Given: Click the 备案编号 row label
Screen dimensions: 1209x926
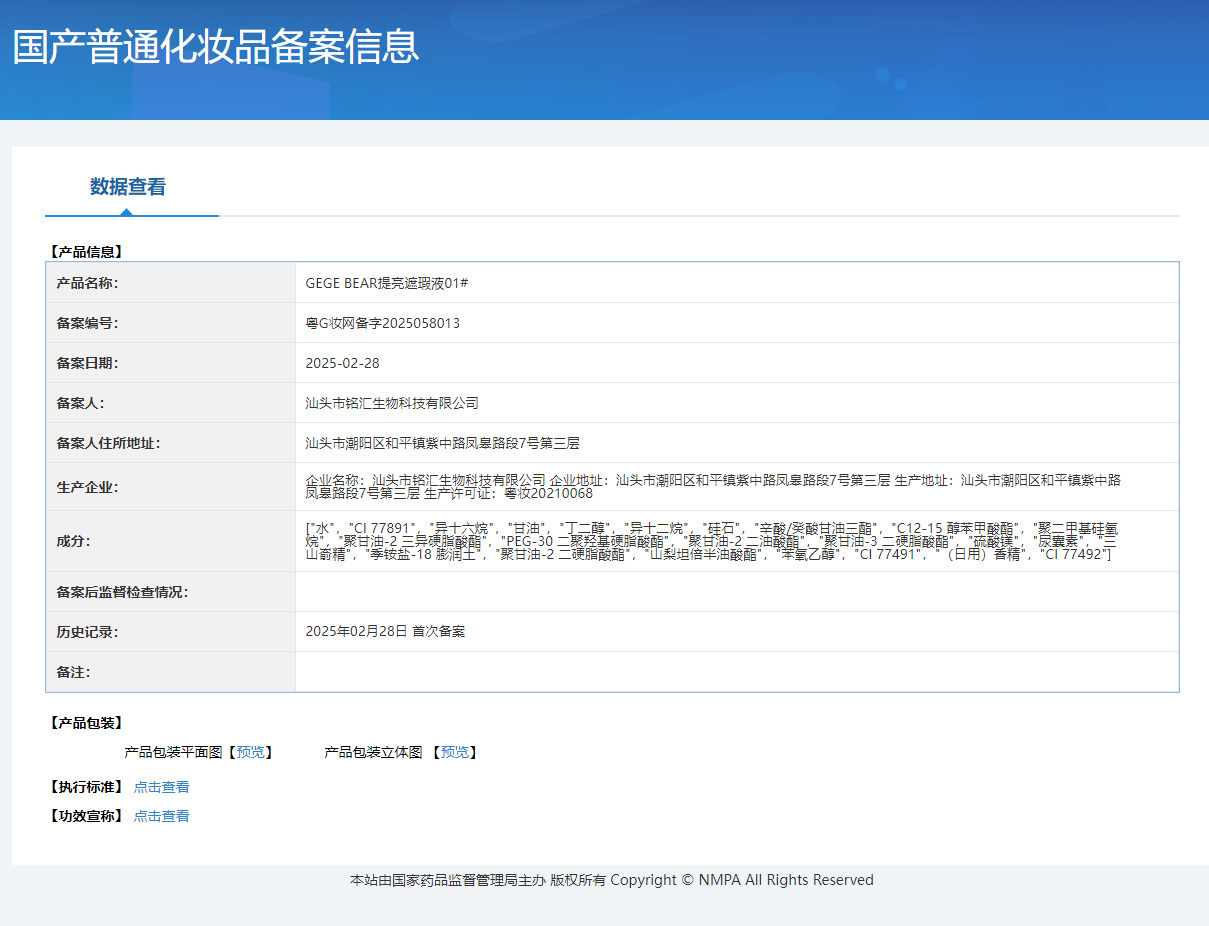Looking at the screenshot, I should 87,323.
